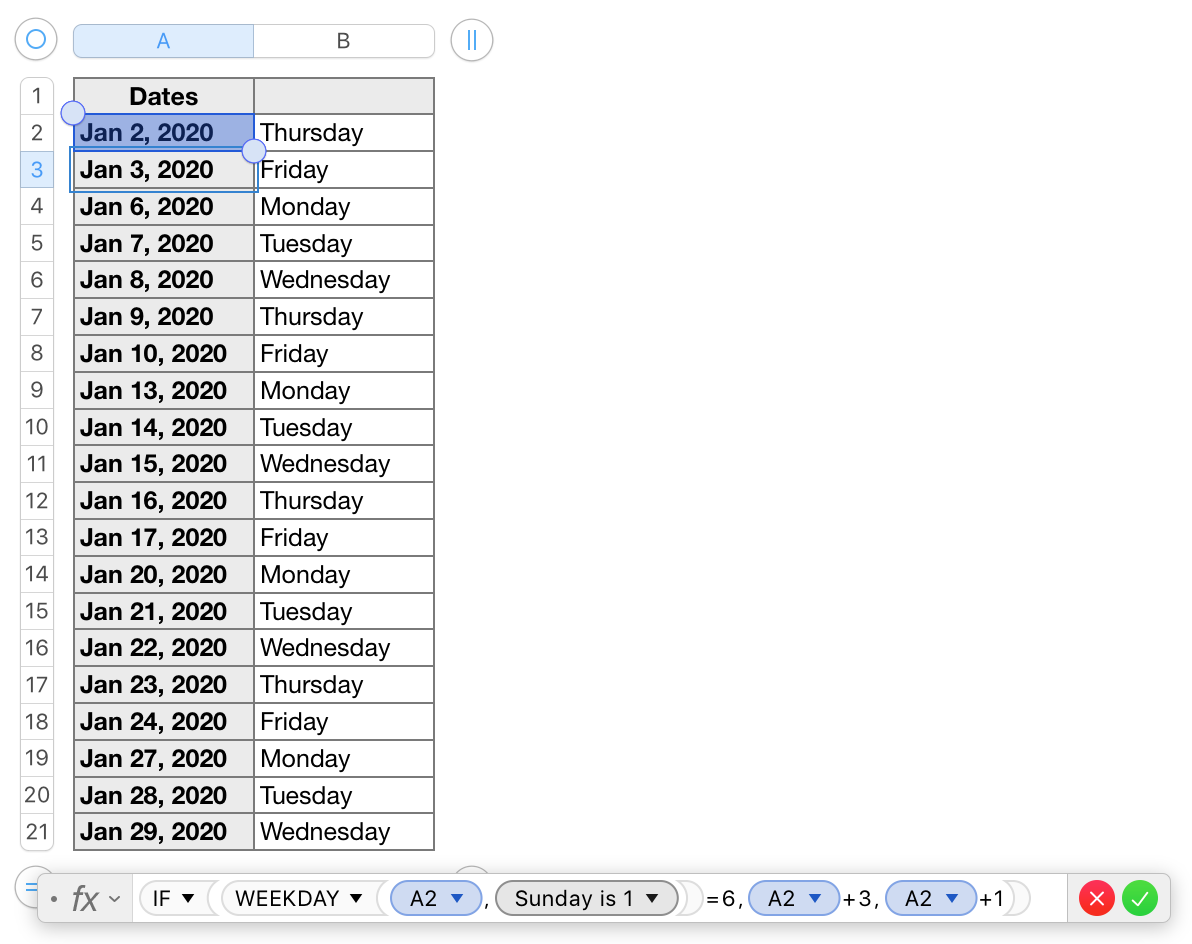Click the cell 'Jan 15, 2020'
The height and width of the screenshot is (944, 1192).
click(x=163, y=464)
